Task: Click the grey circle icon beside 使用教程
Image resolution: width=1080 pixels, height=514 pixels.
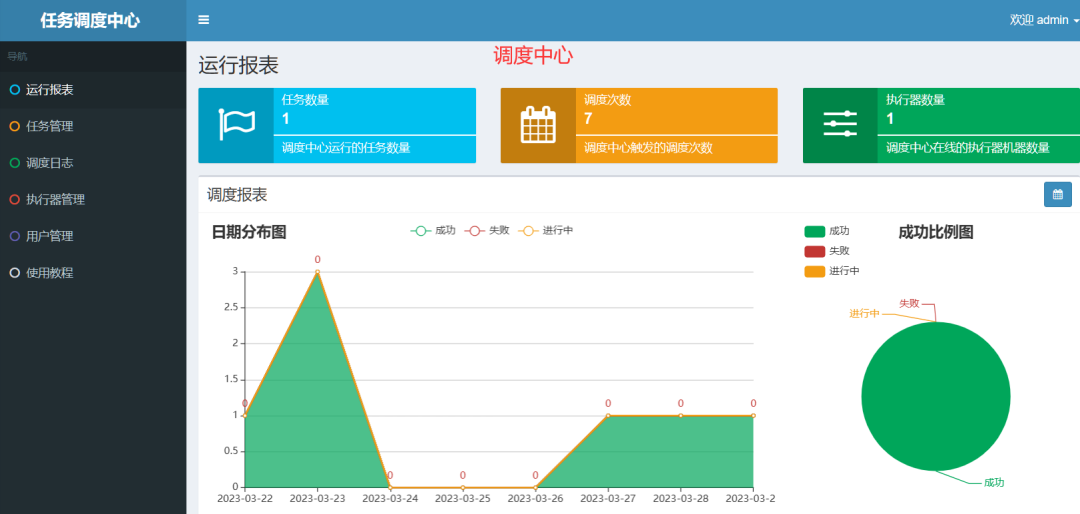Action: click(14, 272)
